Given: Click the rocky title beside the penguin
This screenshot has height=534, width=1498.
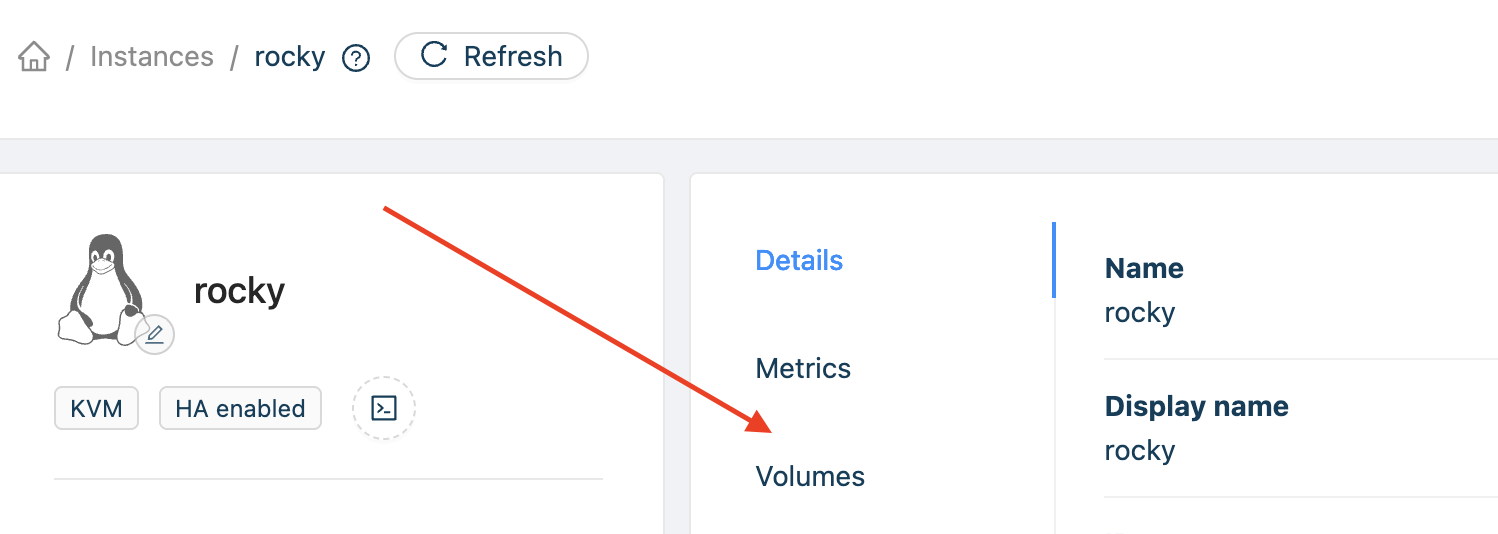Looking at the screenshot, I should coord(239,290).
